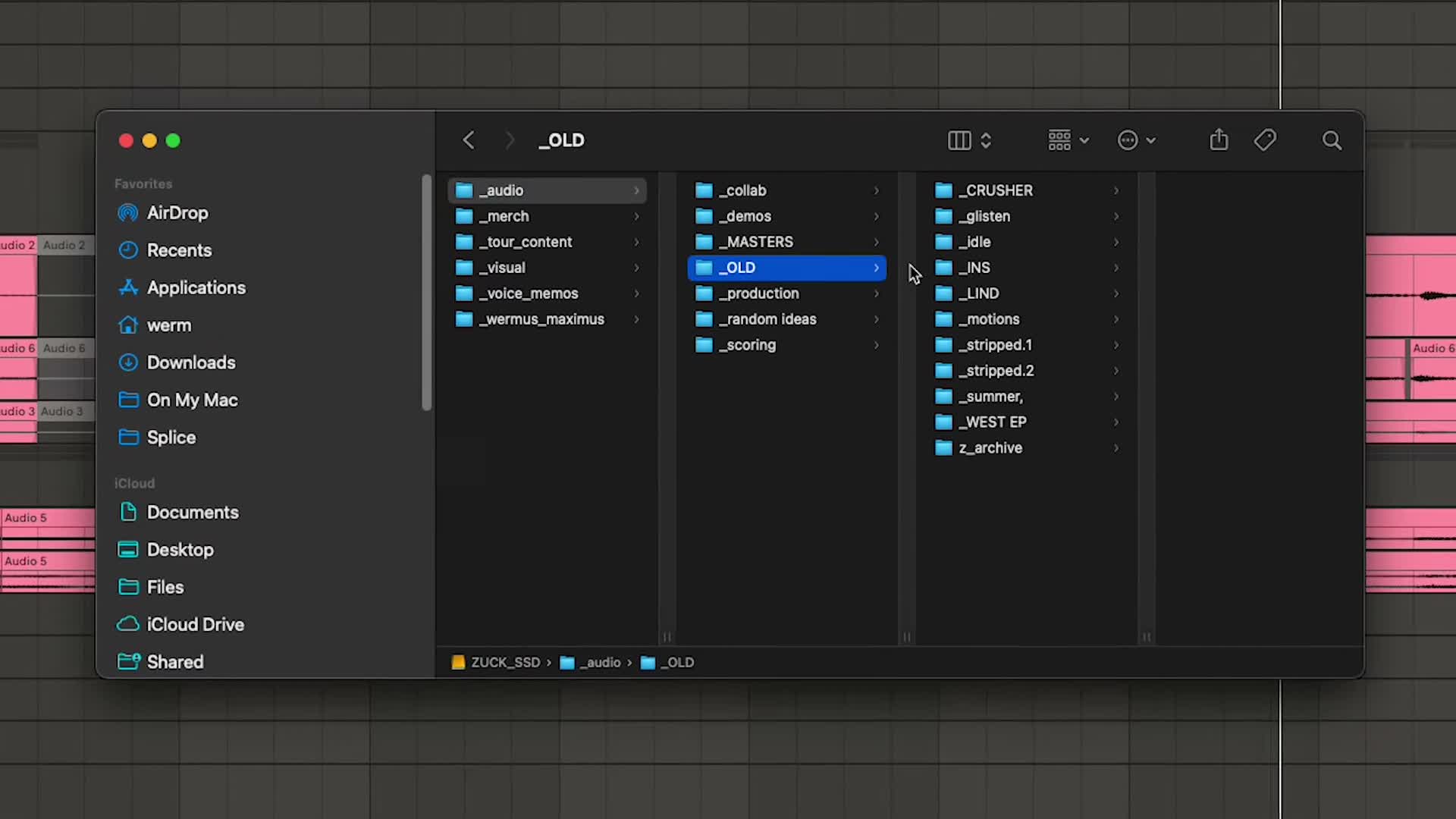The height and width of the screenshot is (819, 1456).
Task: Select the _MASTERS folder
Action: pos(787,242)
